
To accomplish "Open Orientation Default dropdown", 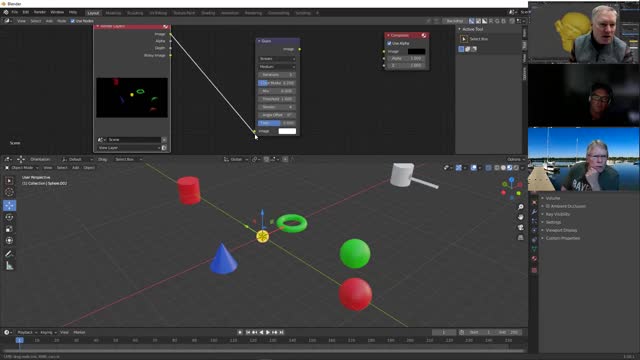I will (x=77, y=159).
